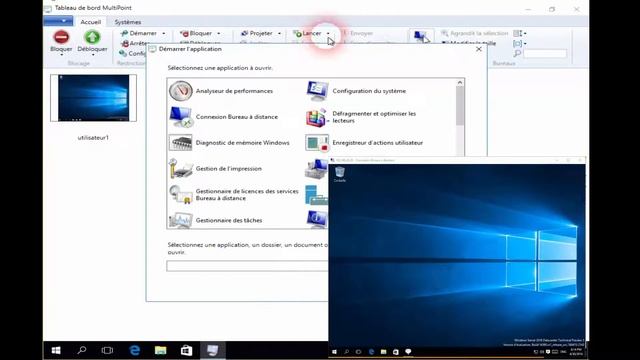This screenshot has height=360, width=640.
Task: Click the Agrandir la sélection ribbon item
Action: click(475, 33)
